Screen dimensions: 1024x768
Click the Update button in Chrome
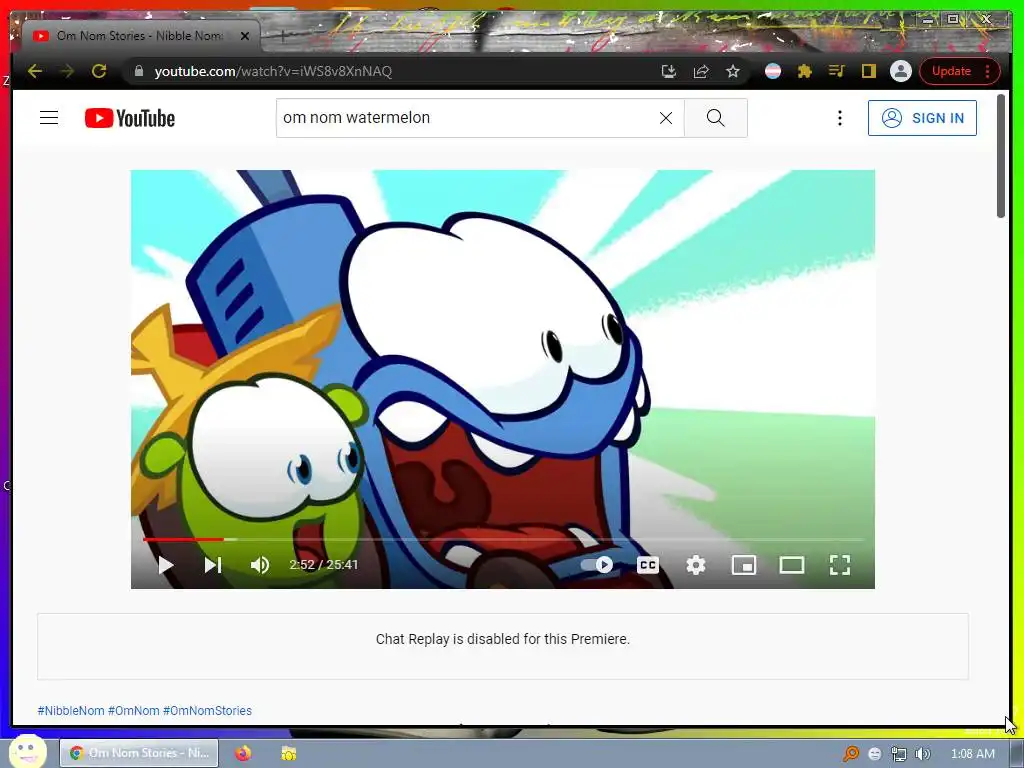[x=958, y=71]
